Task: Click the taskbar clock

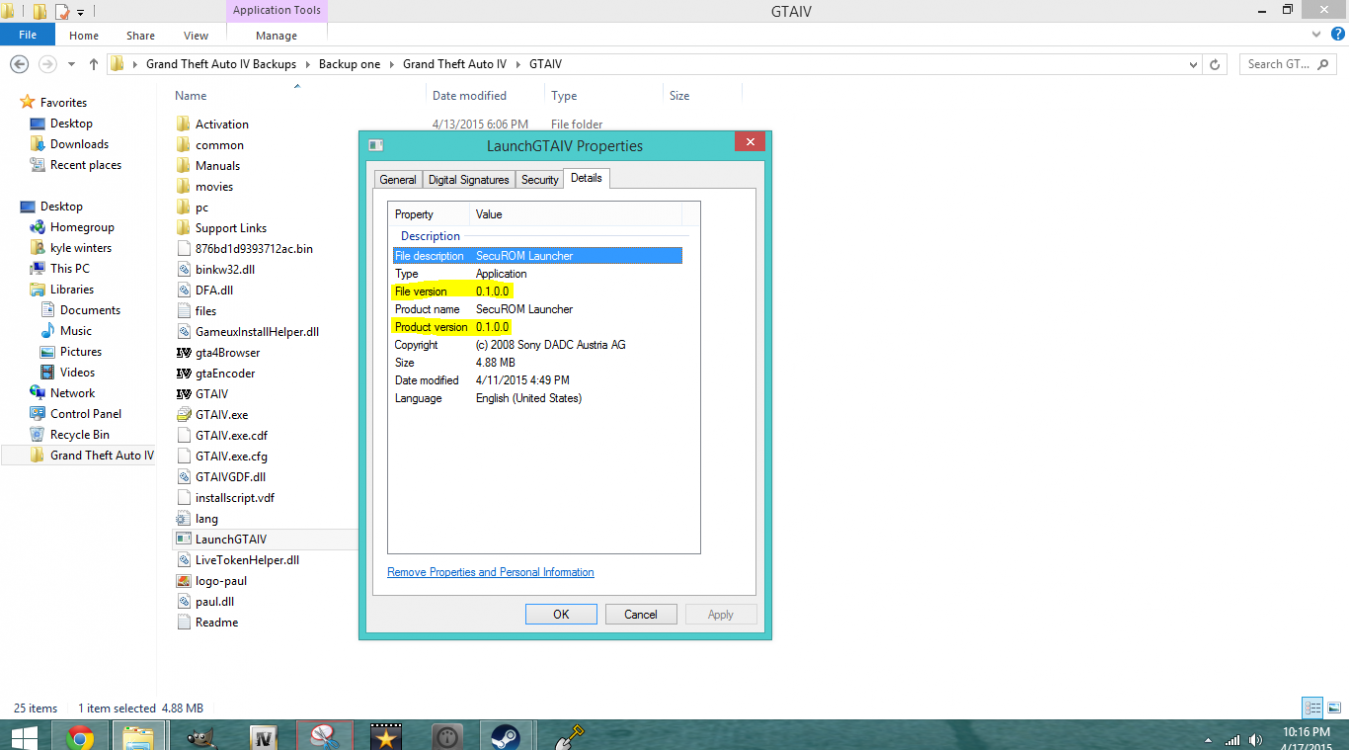Action: (x=1305, y=739)
